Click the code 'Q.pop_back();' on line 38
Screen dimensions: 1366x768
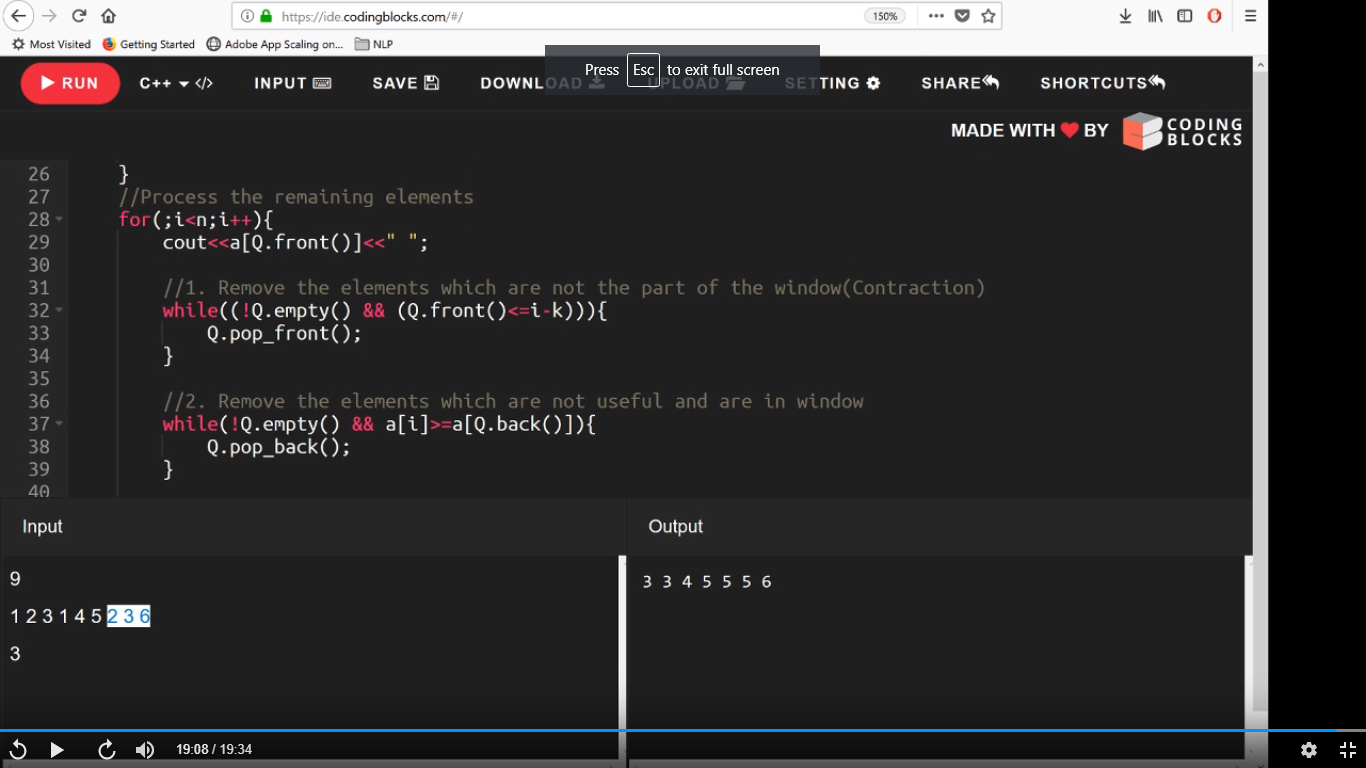click(279, 447)
